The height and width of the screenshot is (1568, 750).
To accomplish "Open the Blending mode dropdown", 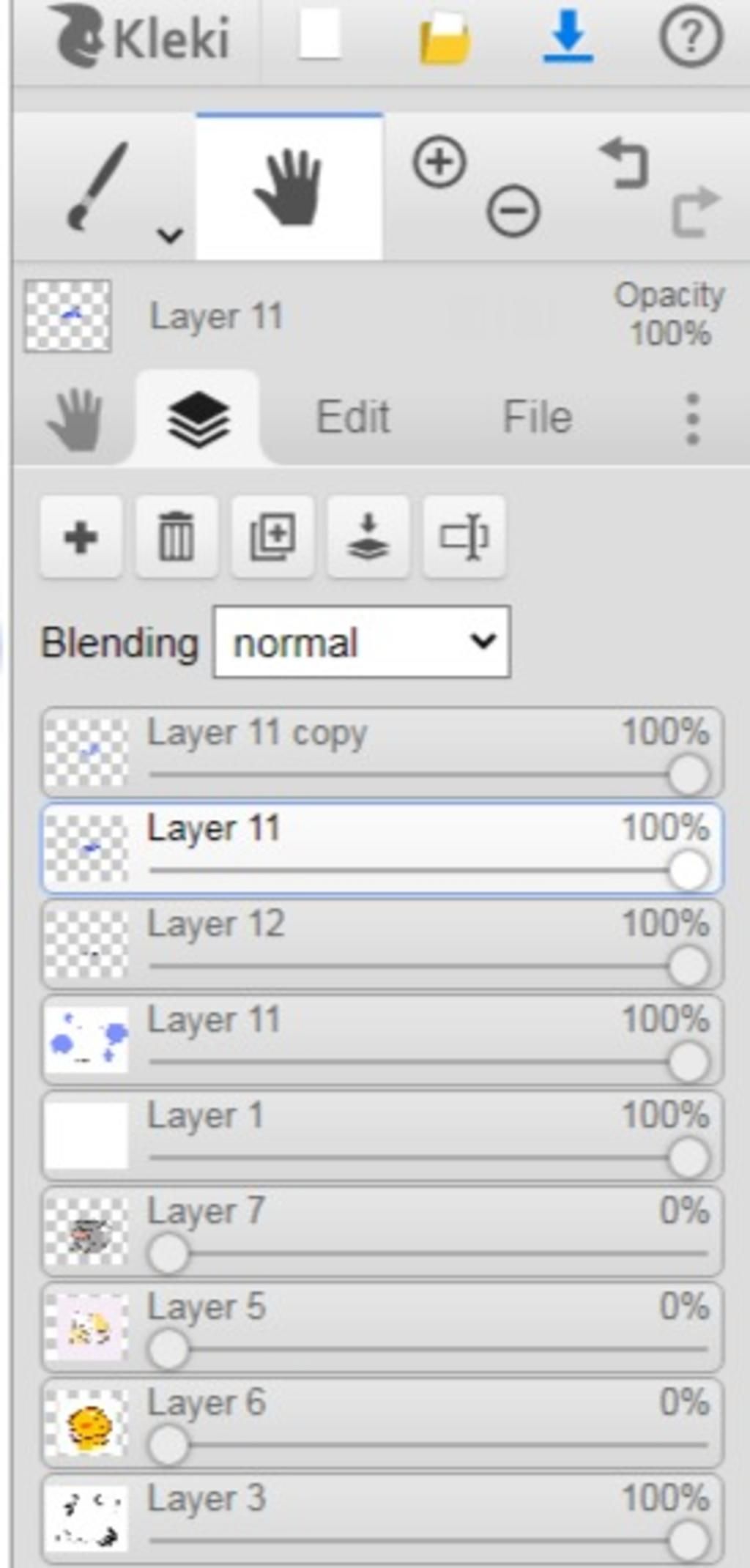I will (x=362, y=642).
